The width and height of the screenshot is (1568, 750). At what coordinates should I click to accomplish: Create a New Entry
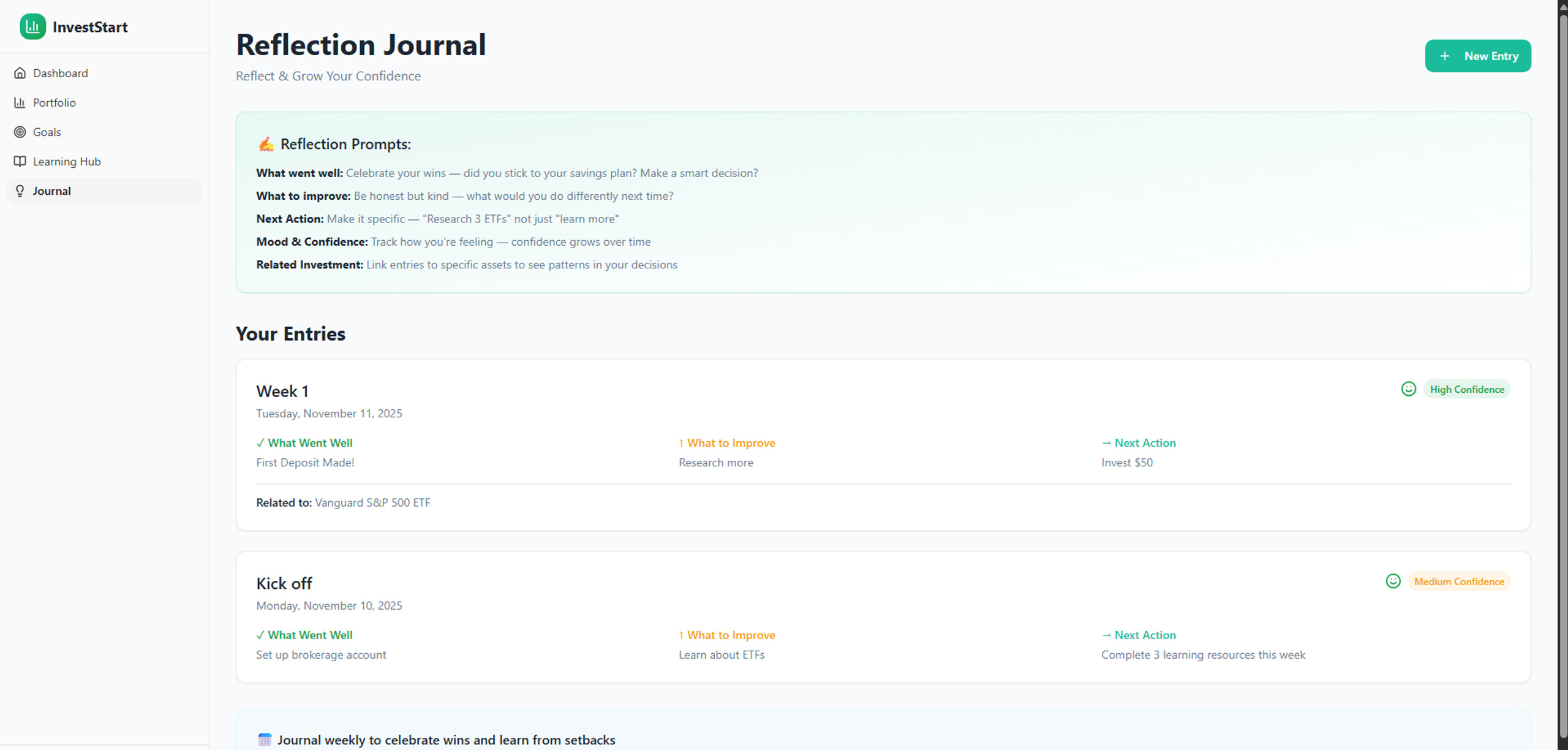[1477, 56]
